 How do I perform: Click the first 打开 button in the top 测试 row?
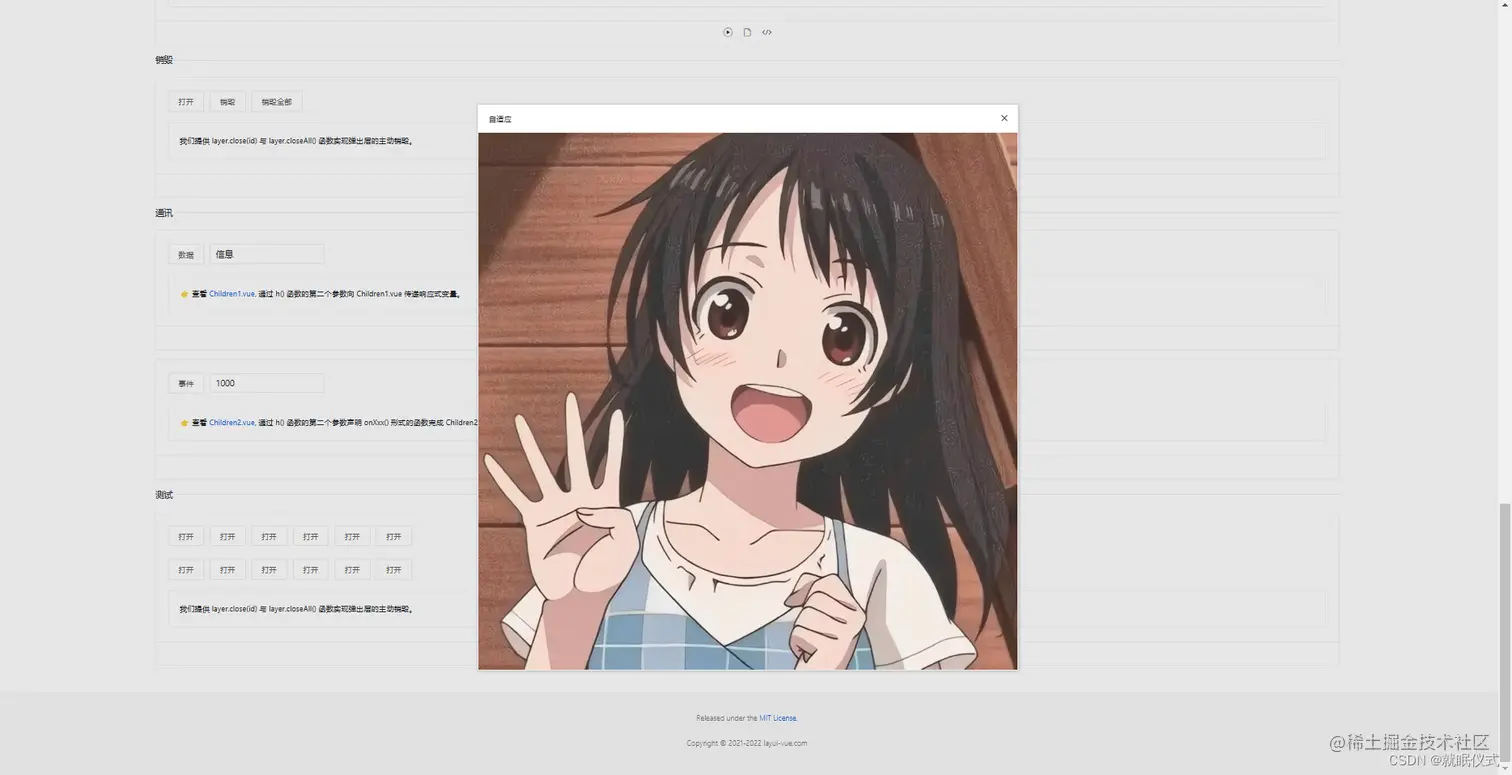pyautogui.click(x=186, y=537)
